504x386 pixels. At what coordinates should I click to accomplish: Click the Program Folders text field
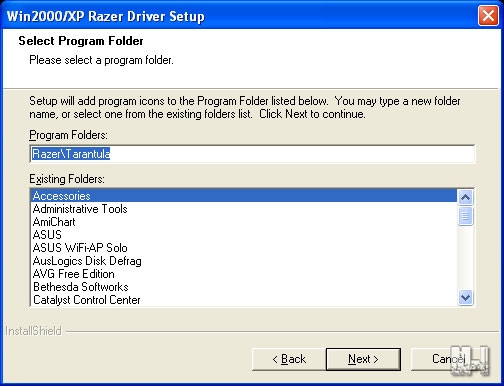point(252,154)
